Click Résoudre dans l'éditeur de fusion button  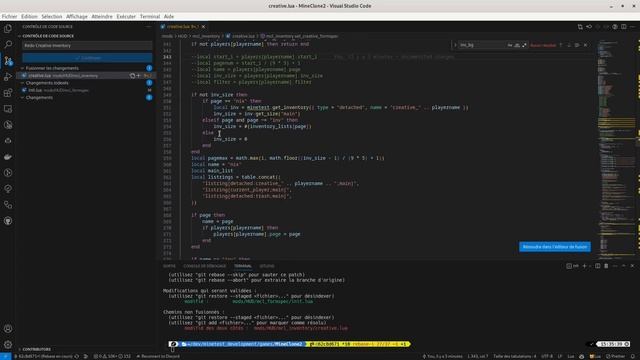(x=555, y=247)
